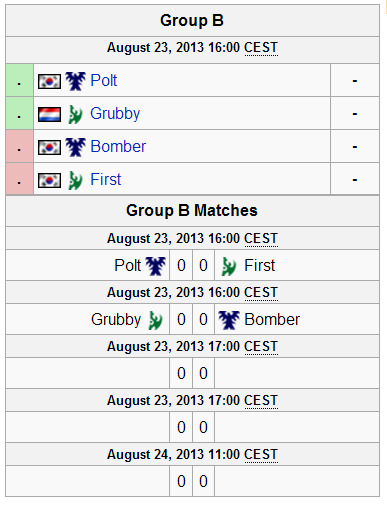The height and width of the screenshot is (506, 387).
Task: Open the Grubby player link
Action: pos(115,114)
